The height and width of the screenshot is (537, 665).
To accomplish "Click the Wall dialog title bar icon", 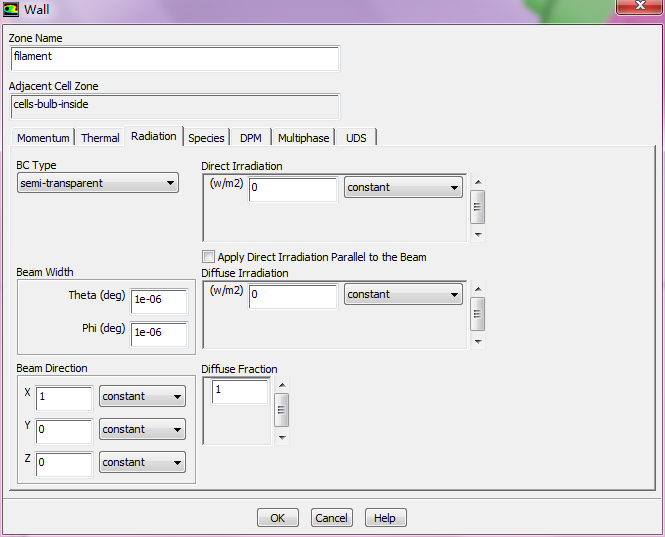I will 11,10.
